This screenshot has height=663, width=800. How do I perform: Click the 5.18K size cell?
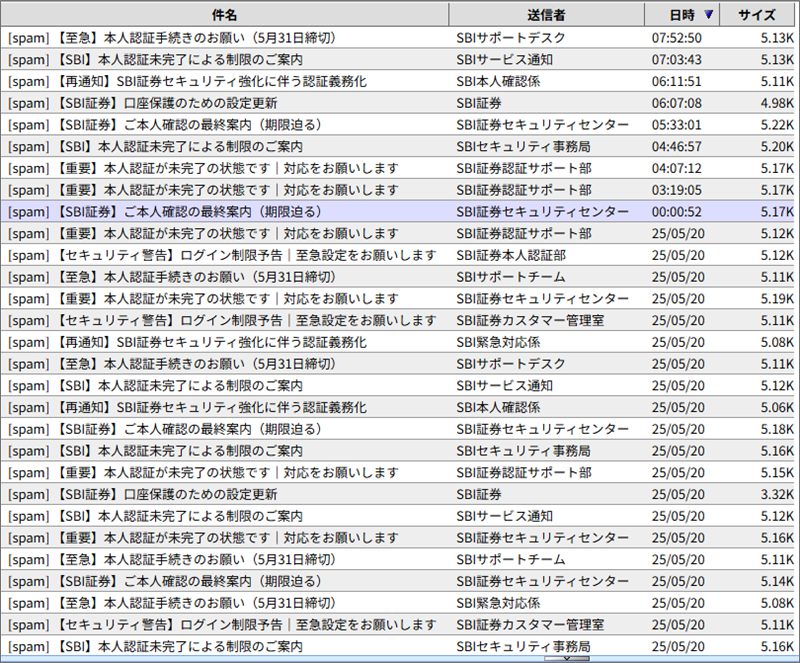pyautogui.click(x=777, y=429)
